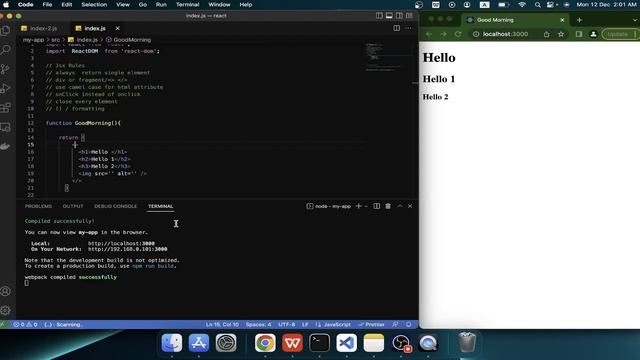
Task: Open Accounts menu in activity bar
Action: click(6, 291)
